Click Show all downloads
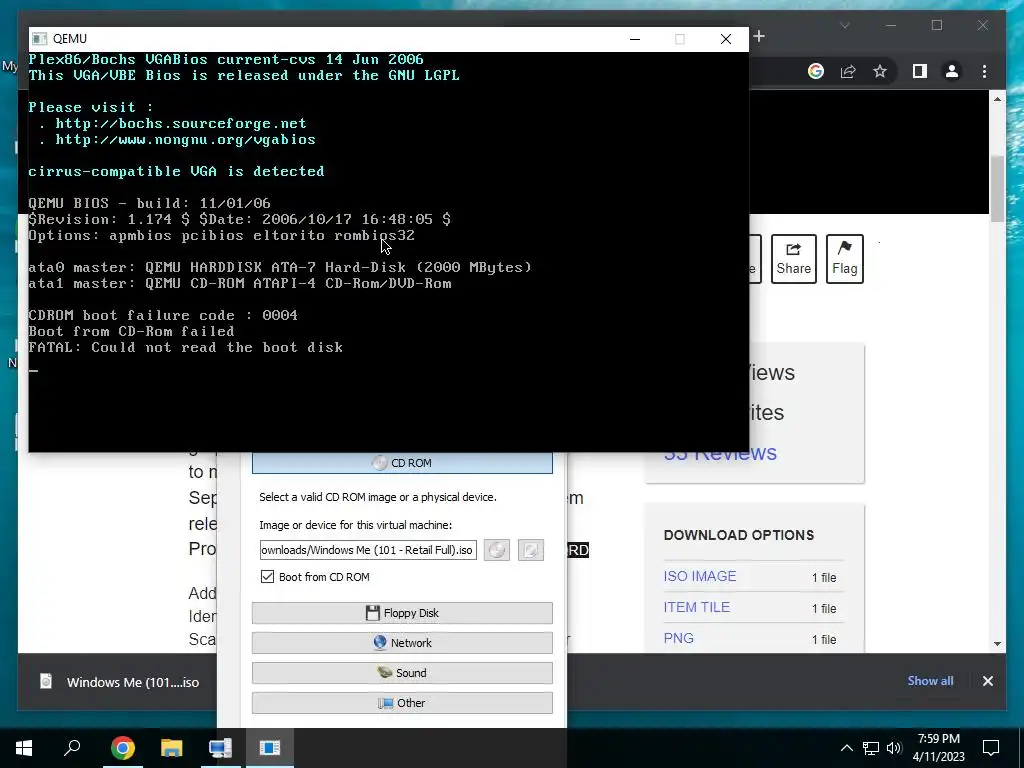1024x768 pixels. click(x=930, y=681)
